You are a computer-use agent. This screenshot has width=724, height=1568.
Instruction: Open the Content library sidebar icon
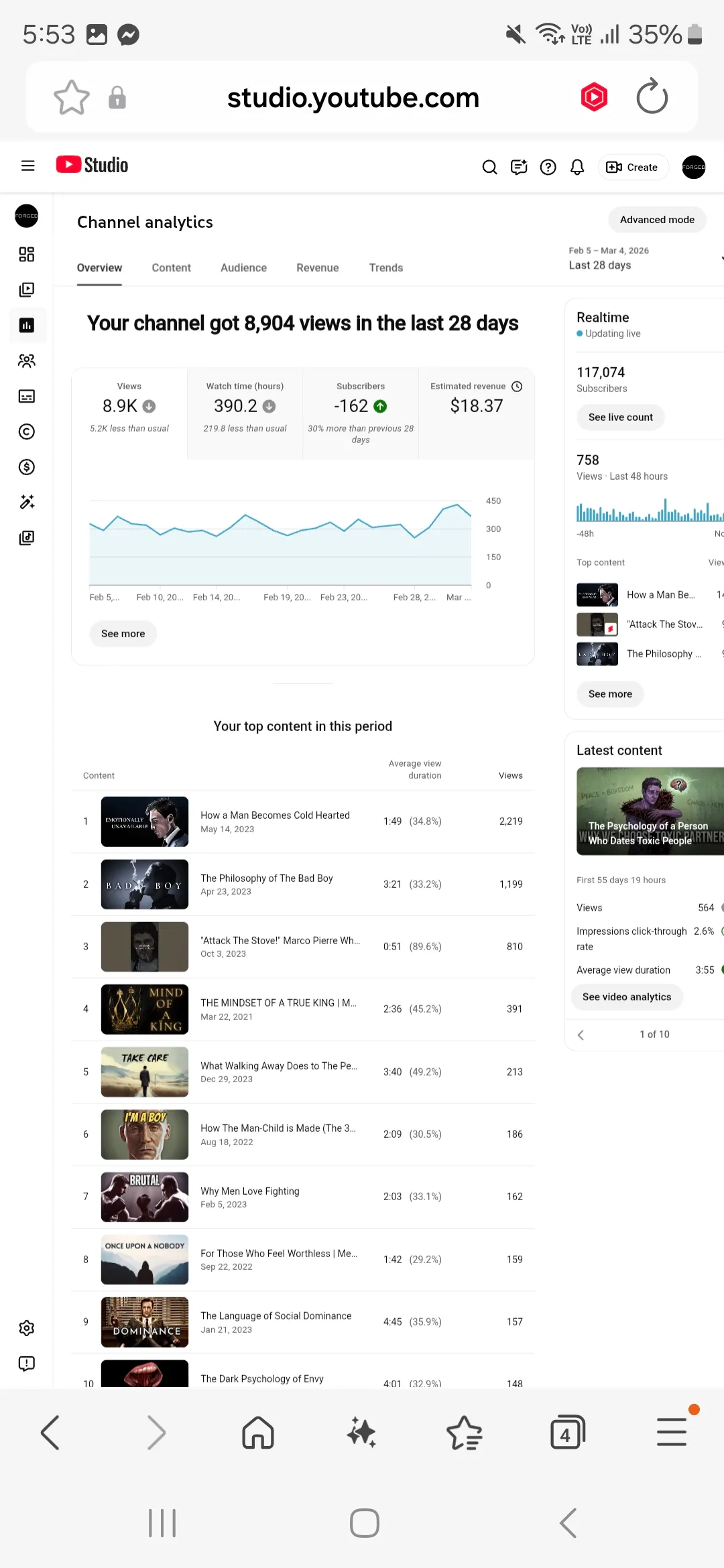coord(27,290)
